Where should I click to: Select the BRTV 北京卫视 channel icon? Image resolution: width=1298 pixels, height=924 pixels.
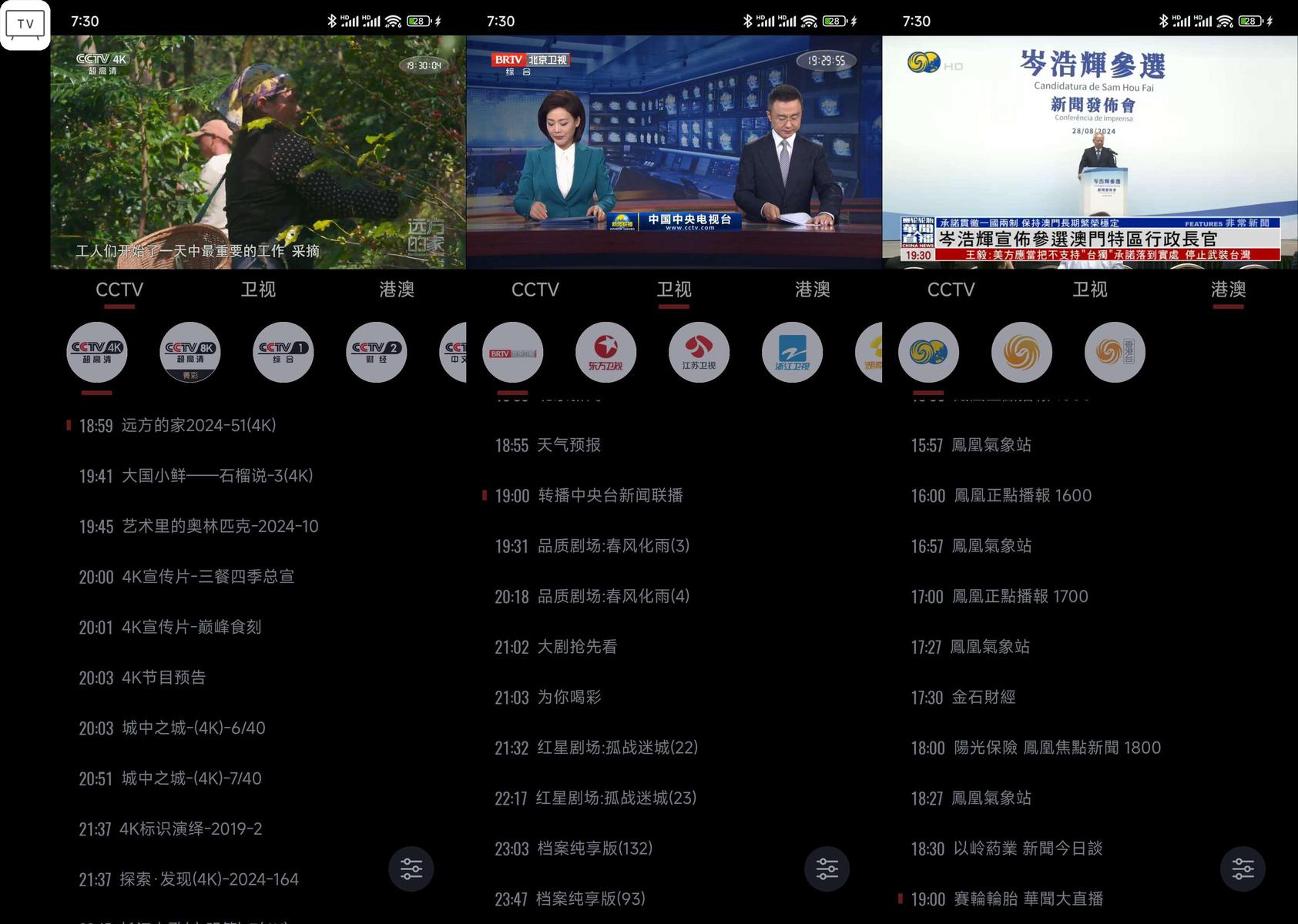(513, 353)
